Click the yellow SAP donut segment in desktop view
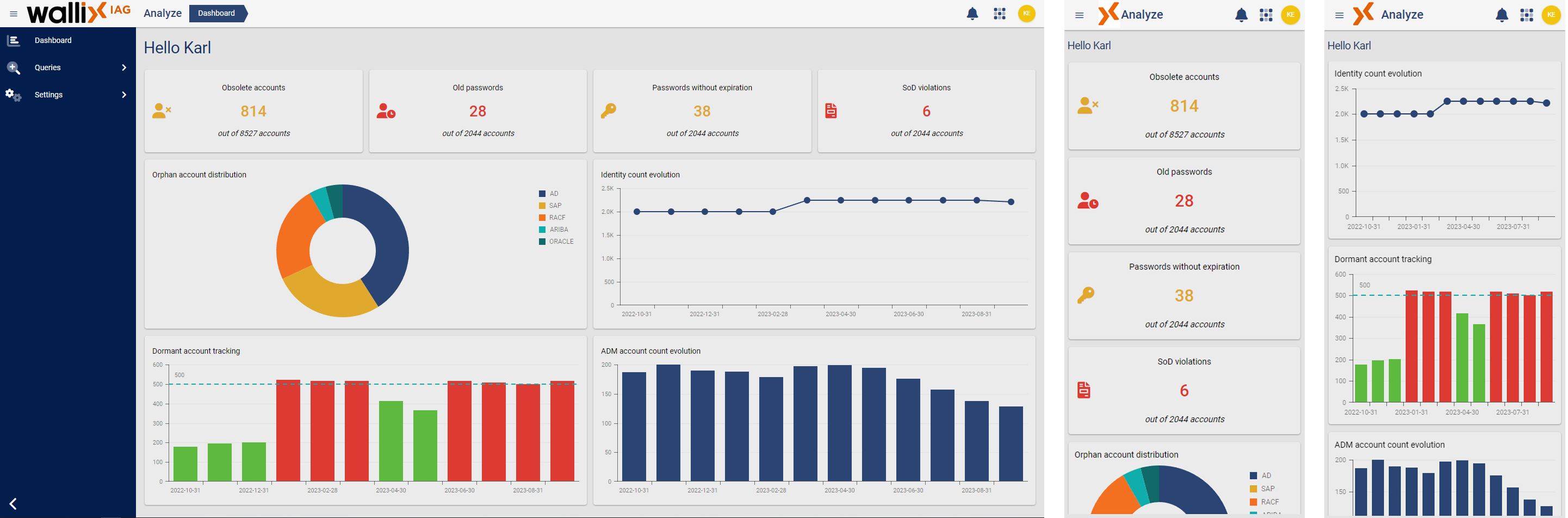The width and height of the screenshot is (1568, 518). coord(329,295)
